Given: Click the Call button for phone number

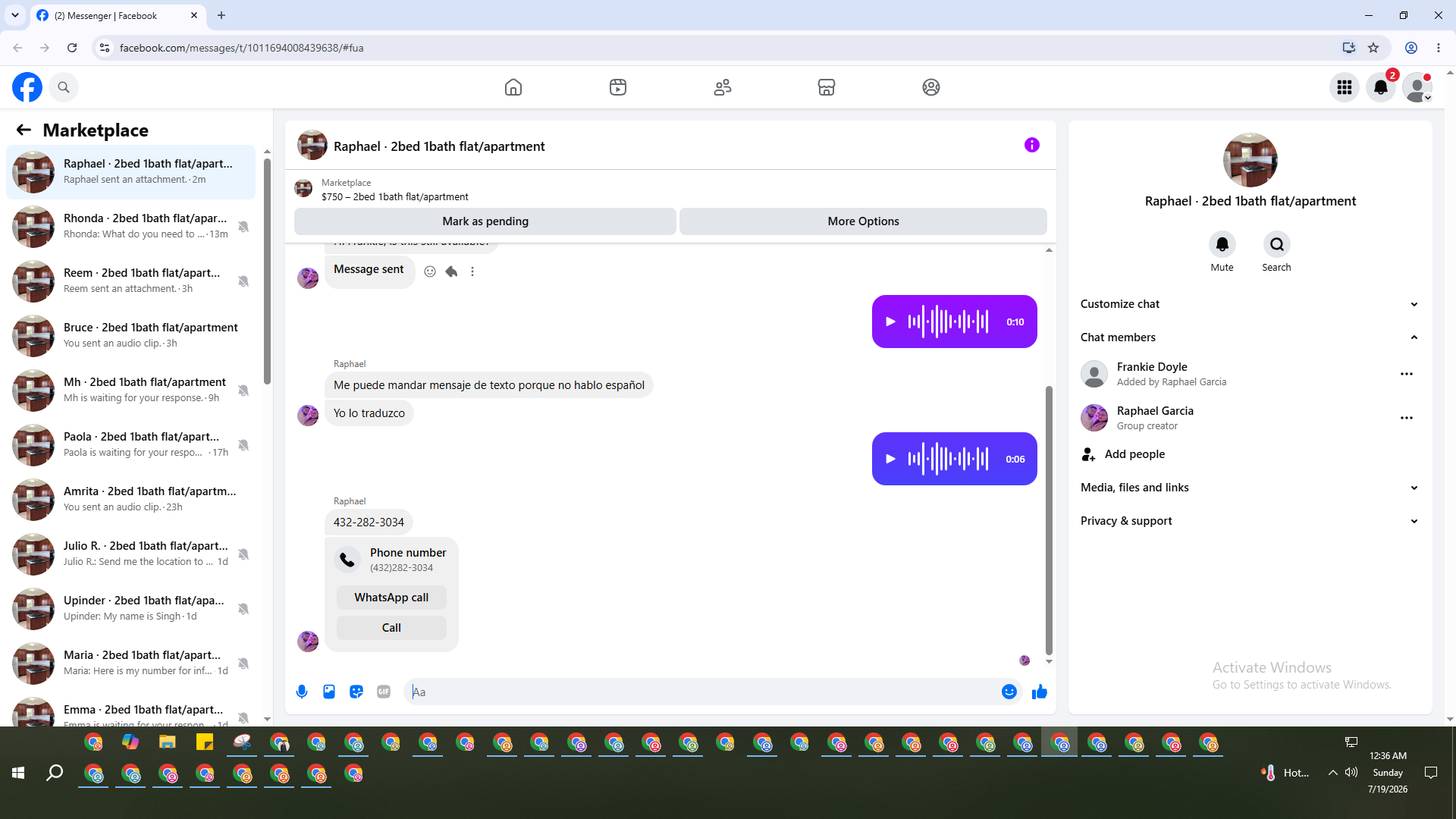Looking at the screenshot, I should point(391,628).
